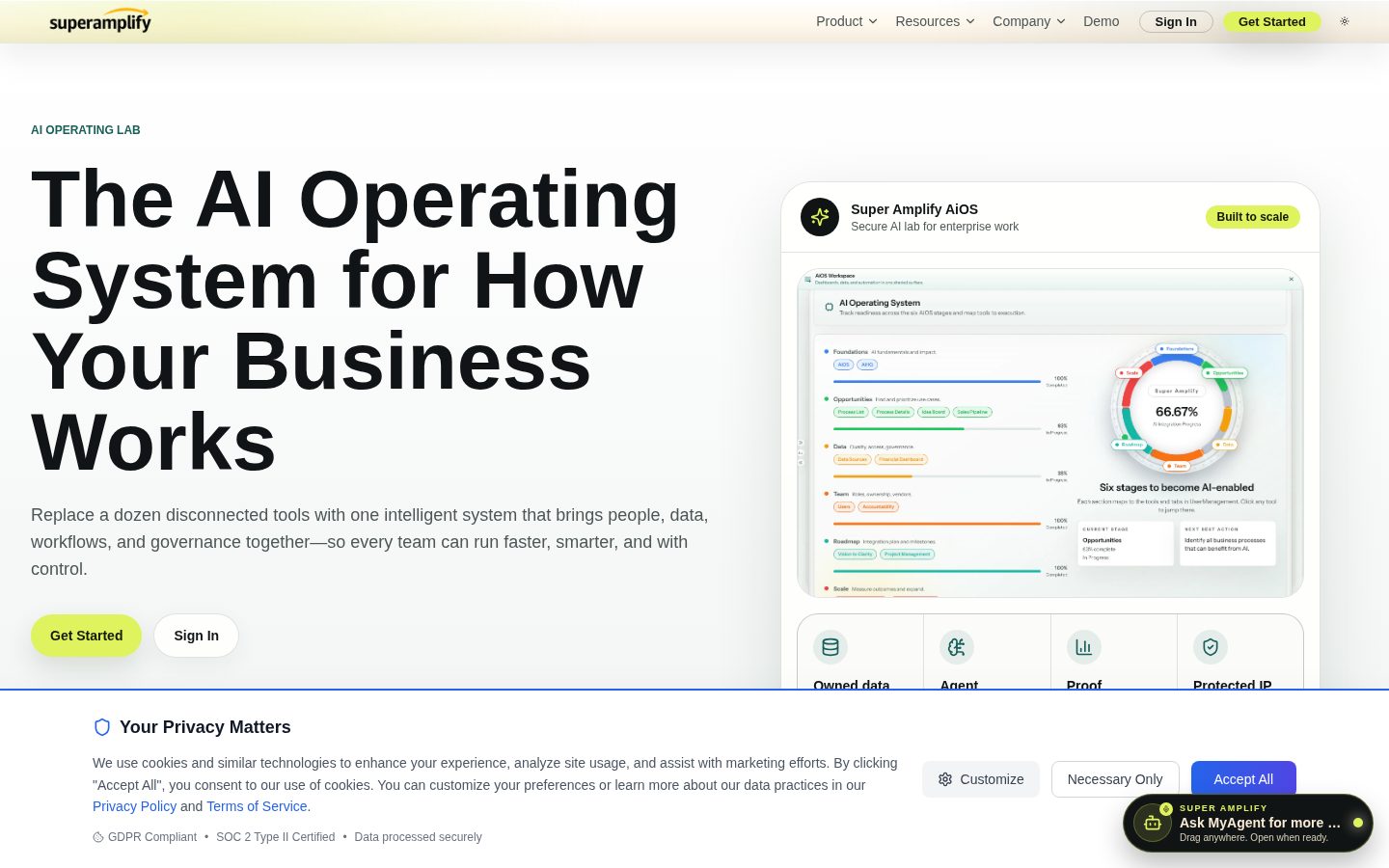Expand the Product menu
Screen dimensions: 1389x868
pyautogui.click(x=847, y=21)
